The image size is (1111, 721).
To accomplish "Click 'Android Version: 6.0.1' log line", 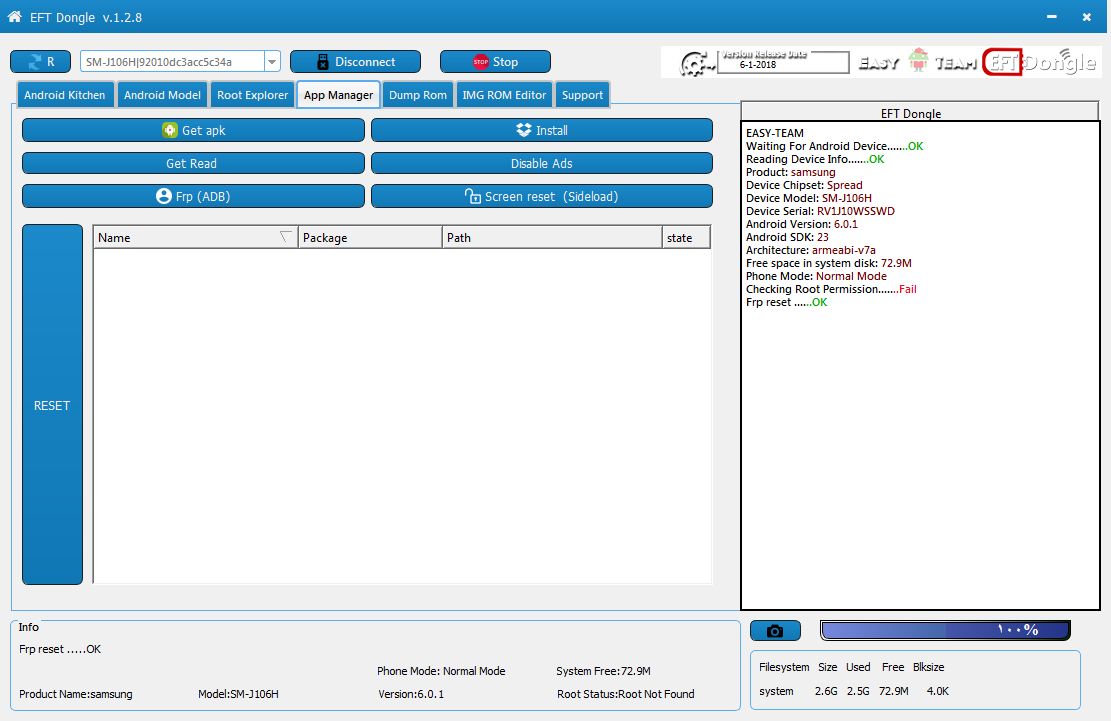I will (x=802, y=224).
